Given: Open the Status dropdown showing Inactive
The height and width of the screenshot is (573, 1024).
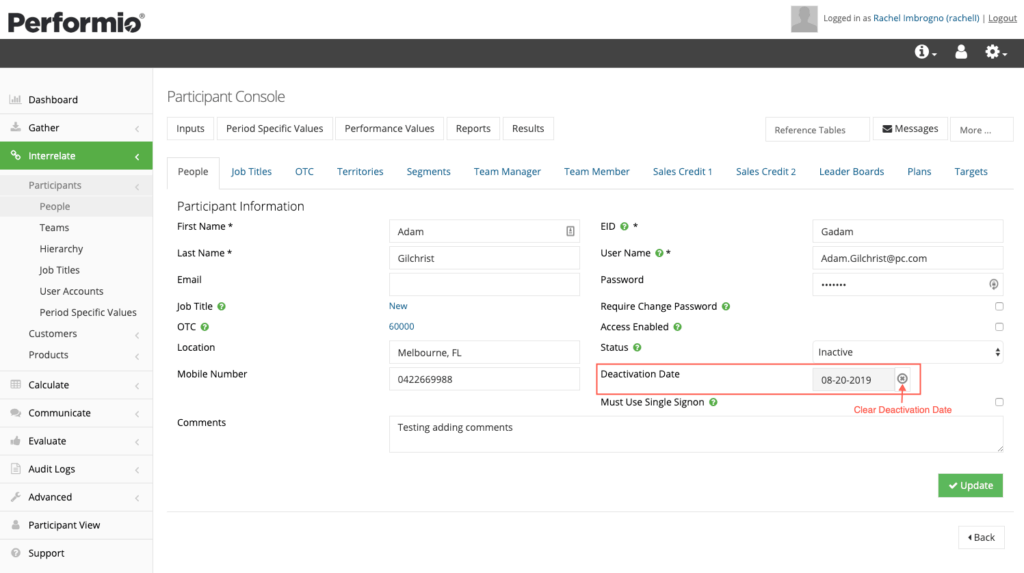Looking at the screenshot, I should coord(908,352).
